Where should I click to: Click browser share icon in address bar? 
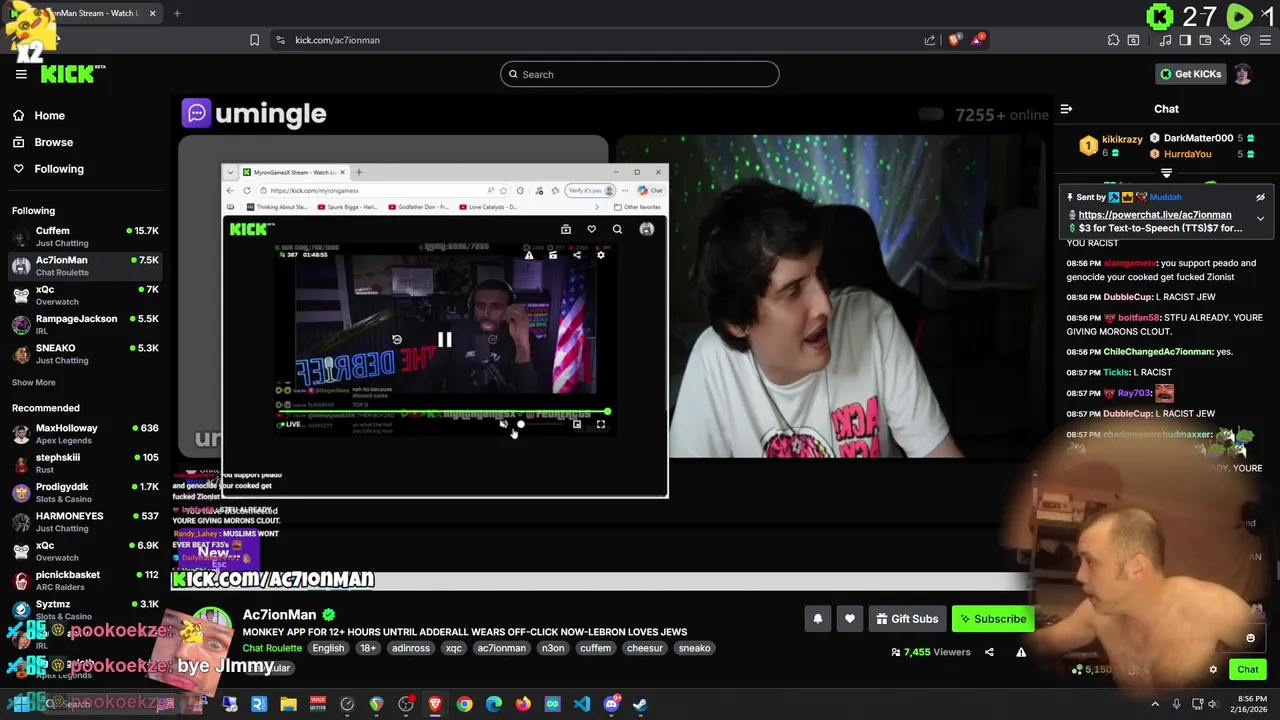click(930, 40)
